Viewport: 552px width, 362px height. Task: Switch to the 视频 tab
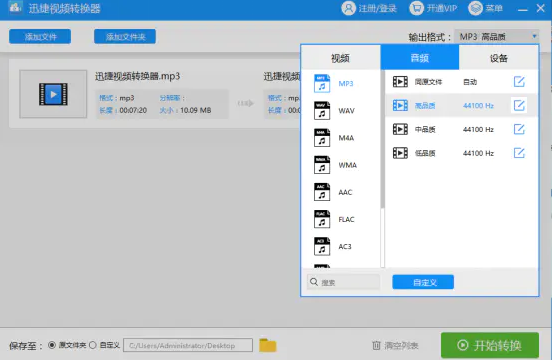[x=341, y=58]
